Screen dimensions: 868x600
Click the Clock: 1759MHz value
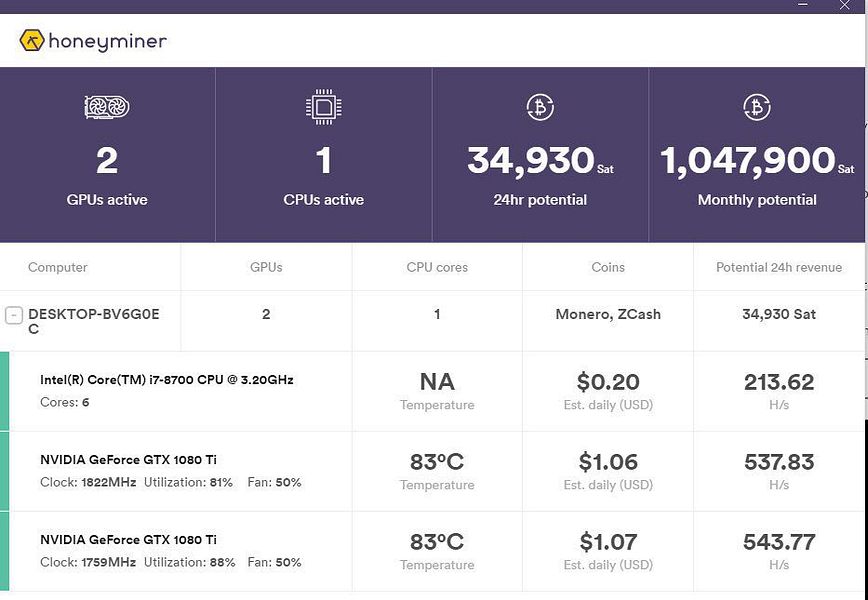[88, 562]
